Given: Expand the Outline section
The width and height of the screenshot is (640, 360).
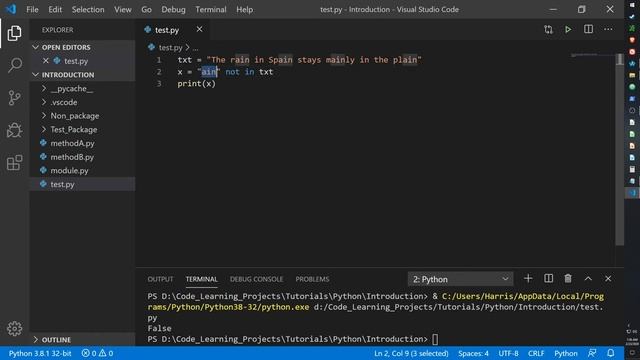Looking at the screenshot, I should [x=82, y=340].
